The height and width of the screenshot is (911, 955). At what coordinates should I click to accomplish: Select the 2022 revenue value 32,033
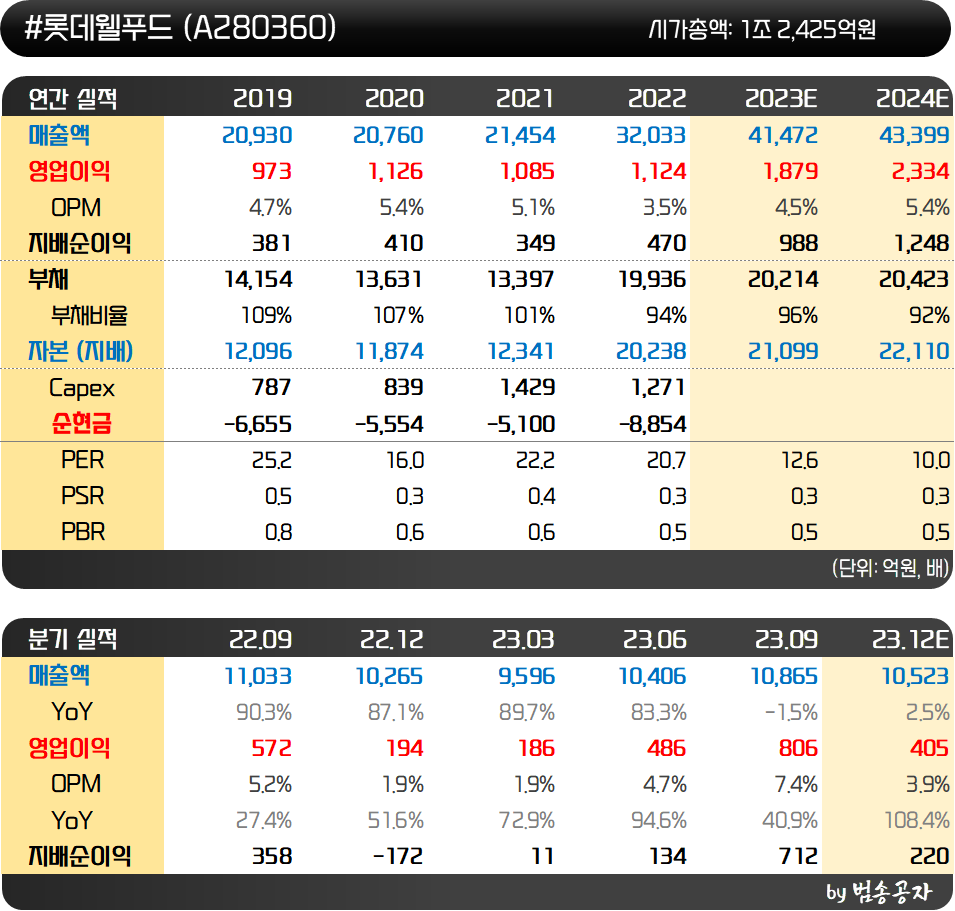click(651, 135)
